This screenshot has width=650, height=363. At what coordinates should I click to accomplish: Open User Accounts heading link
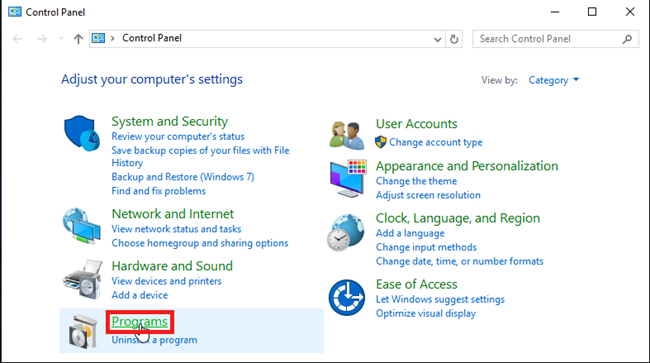(x=416, y=123)
